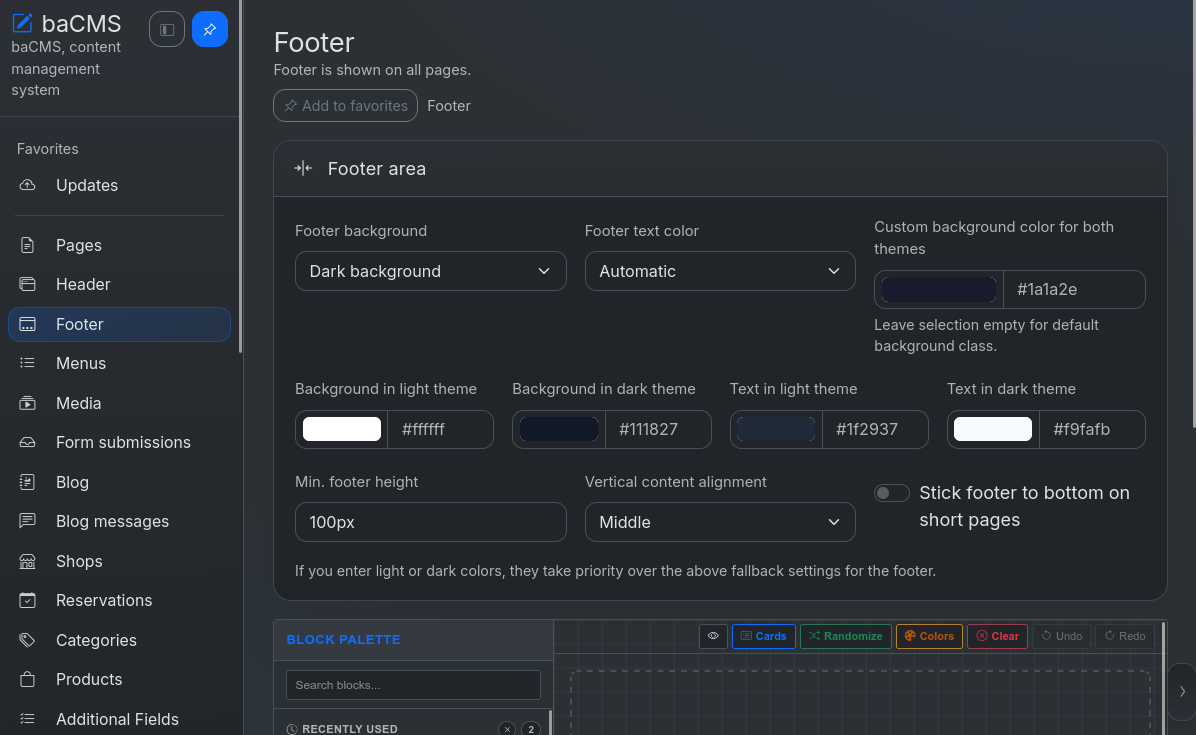Open the Footer text color dropdown
The image size is (1196, 735).
(720, 271)
